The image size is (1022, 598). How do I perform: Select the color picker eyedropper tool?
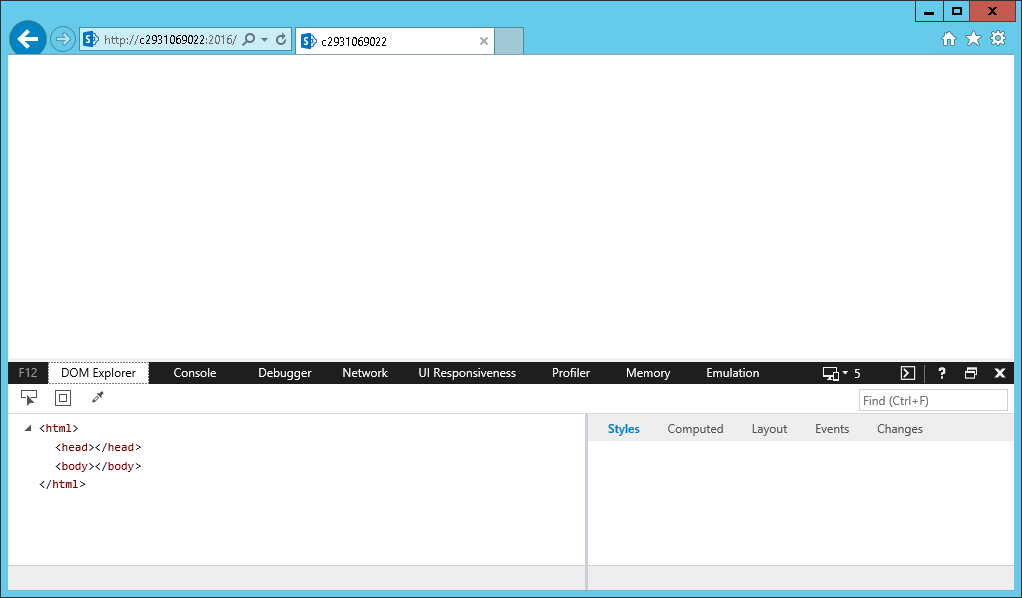point(97,398)
